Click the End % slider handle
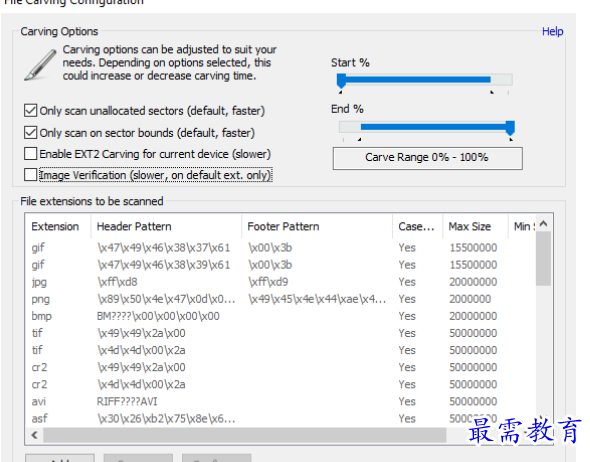The image size is (590, 462). [x=510, y=128]
